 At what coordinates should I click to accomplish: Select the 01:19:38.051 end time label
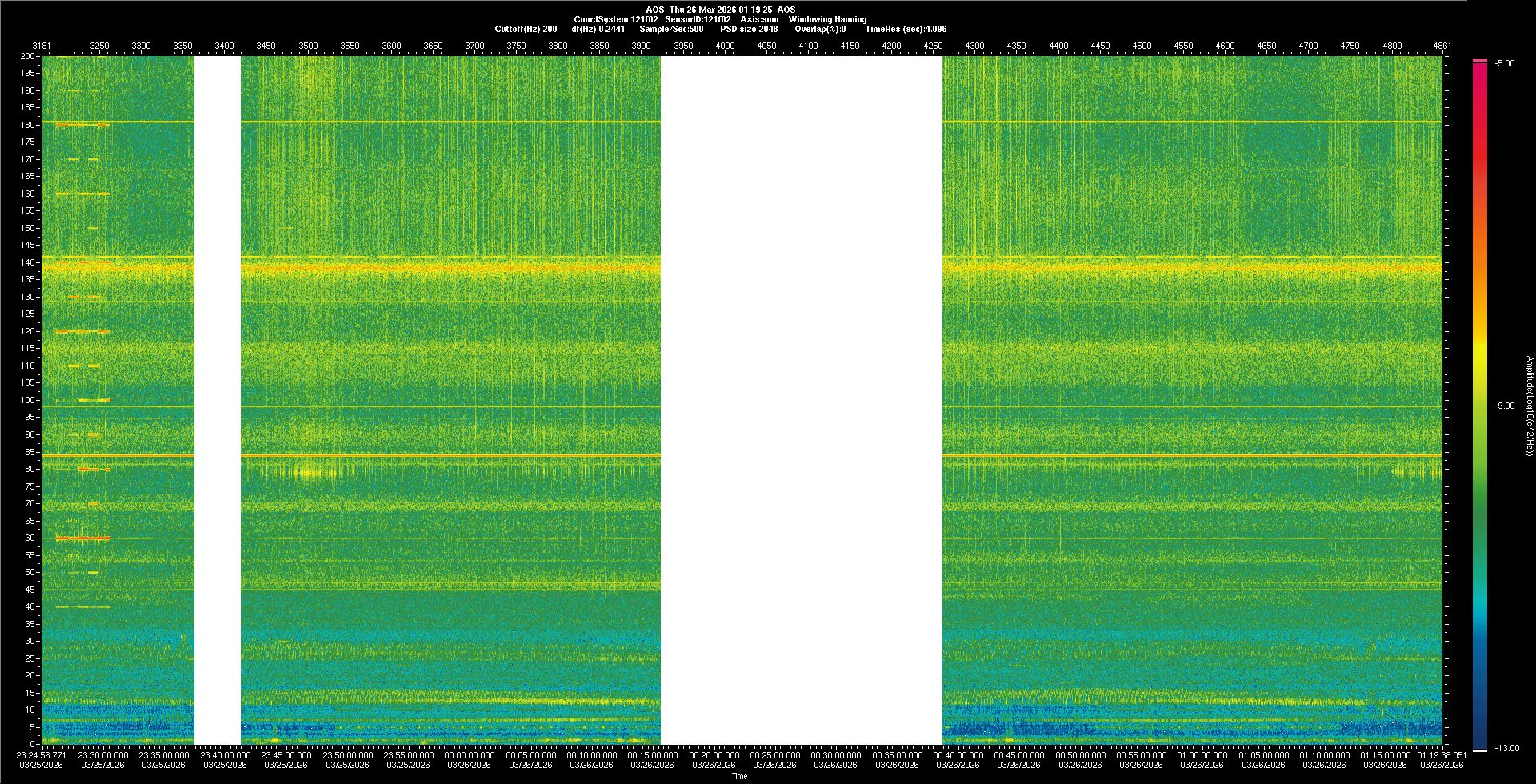pyautogui.click(x=1442, y=755)
